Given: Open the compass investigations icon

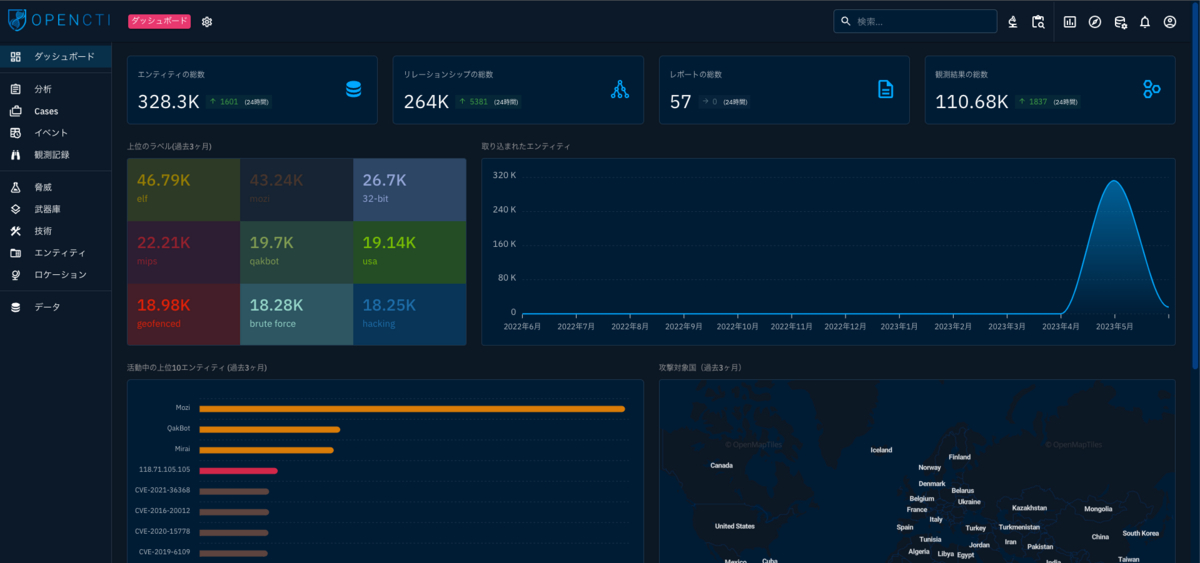Looking at the screenshot, I should [x=1095, y=21].
